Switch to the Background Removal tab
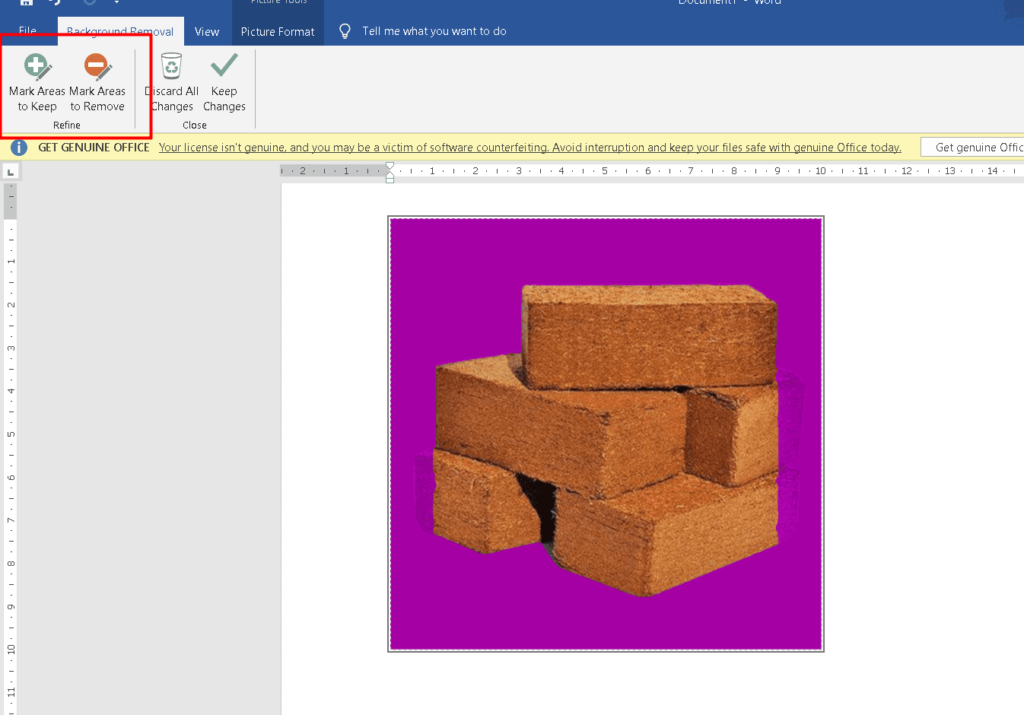This screenshot has height=715, width=1024. click(x=120, y=31)
